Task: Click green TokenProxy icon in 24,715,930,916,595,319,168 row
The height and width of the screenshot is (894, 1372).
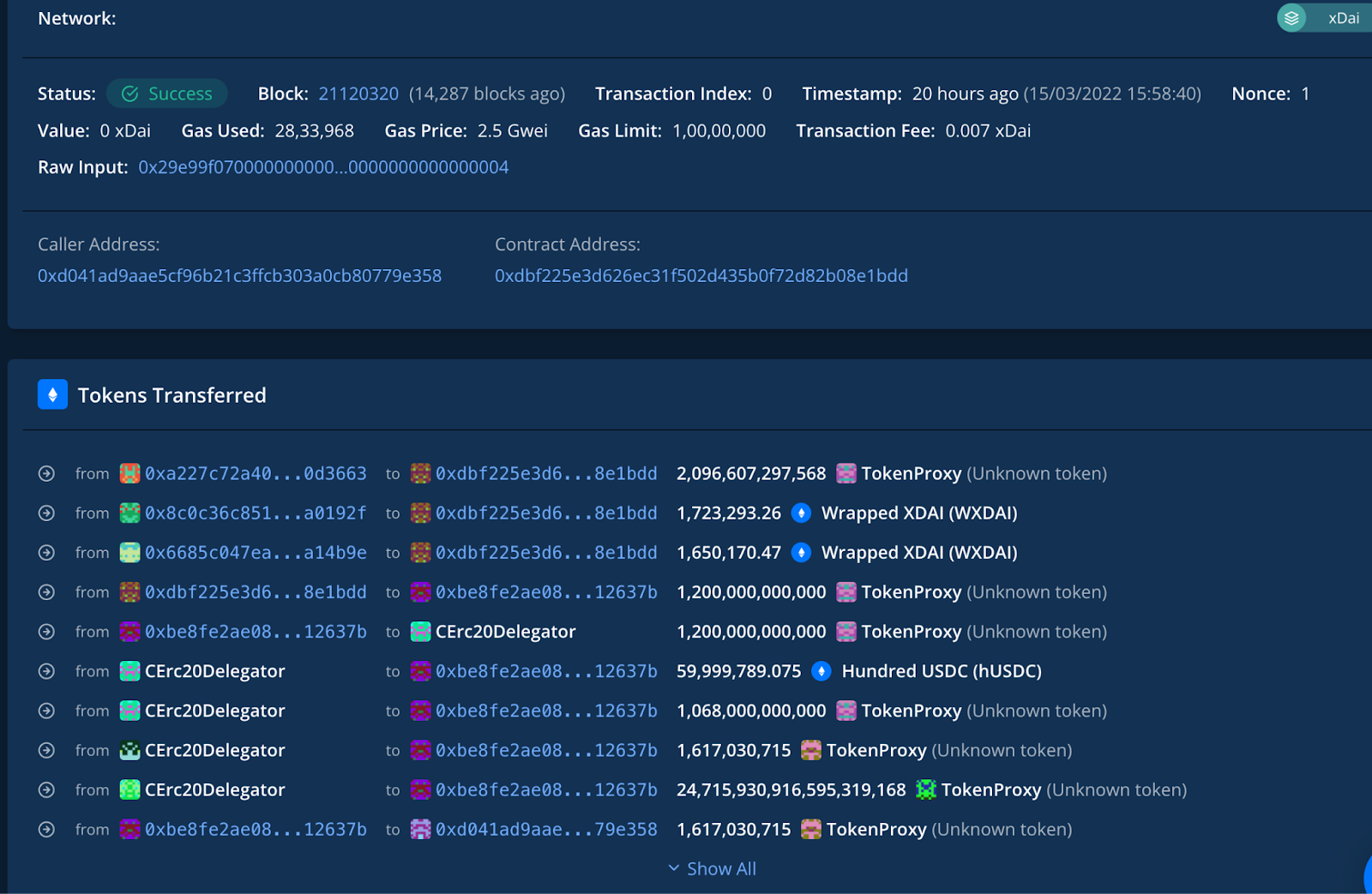Action: (926, 789)
